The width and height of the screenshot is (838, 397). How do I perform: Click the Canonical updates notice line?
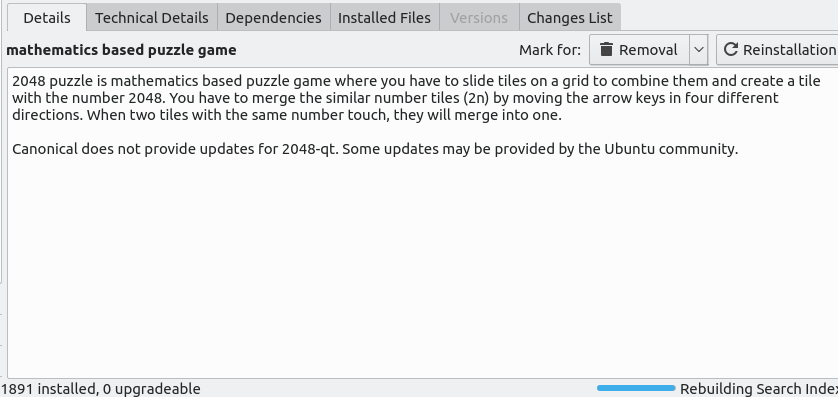pyautogui.click(x=375, y=149)
